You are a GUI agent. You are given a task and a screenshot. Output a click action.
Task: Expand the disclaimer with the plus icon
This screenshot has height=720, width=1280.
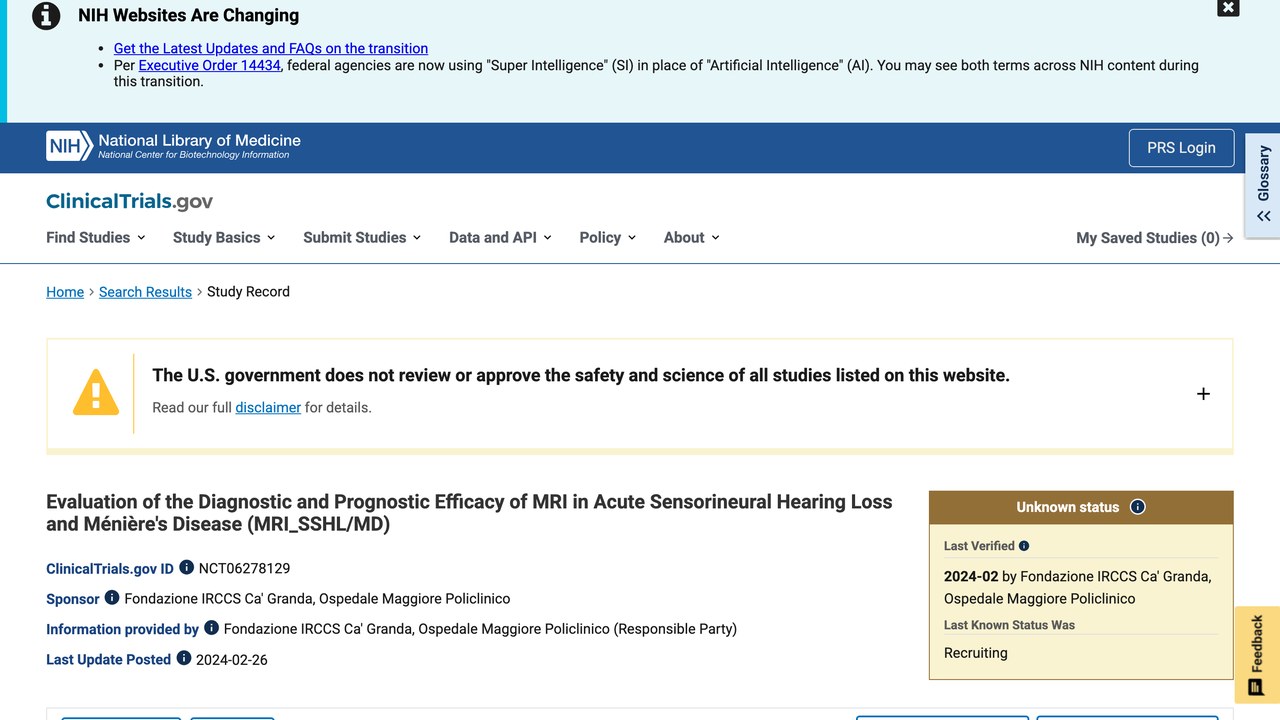tap(1203, 394)
